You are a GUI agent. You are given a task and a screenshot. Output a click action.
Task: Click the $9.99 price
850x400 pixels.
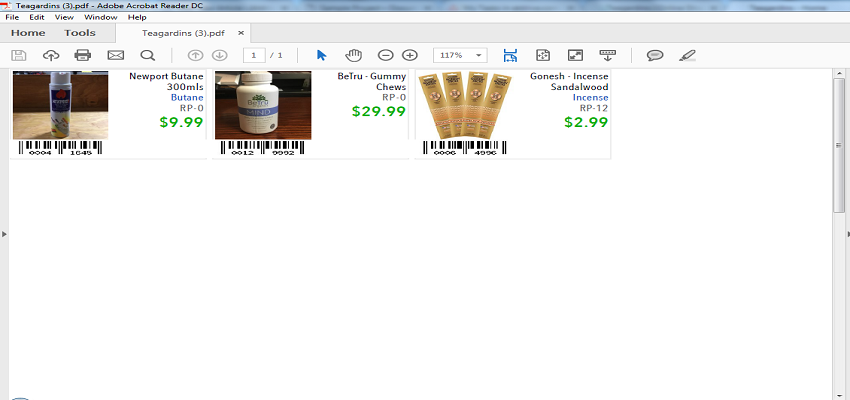click(x=182, y=122)
